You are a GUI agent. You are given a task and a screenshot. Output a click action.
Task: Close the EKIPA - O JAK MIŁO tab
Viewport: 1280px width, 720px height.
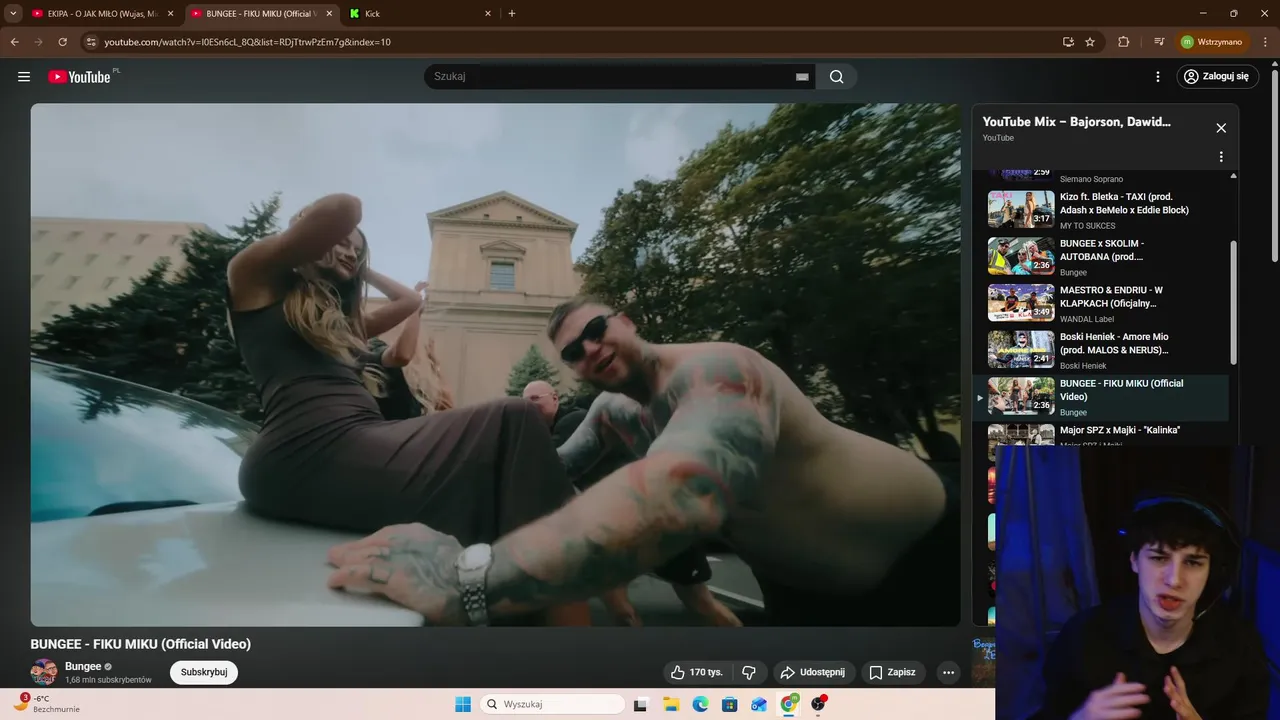(170, 14)
